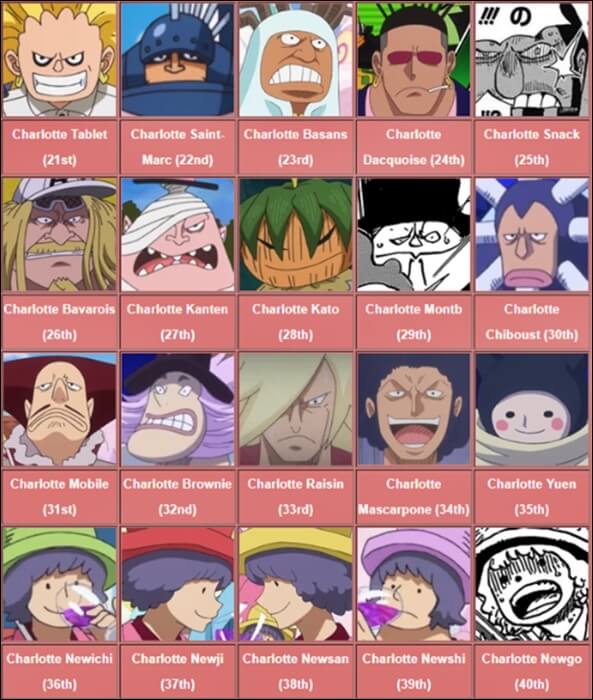Click the Charlotte Newshi (39th) label
Image resolution: width=593 pixels, height=700 pixels.
point(413,671)
